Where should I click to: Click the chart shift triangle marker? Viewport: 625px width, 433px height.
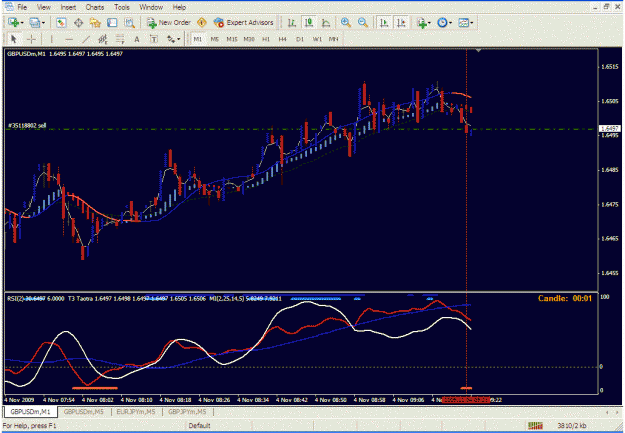pyautogui.click(x=478, y=51)
